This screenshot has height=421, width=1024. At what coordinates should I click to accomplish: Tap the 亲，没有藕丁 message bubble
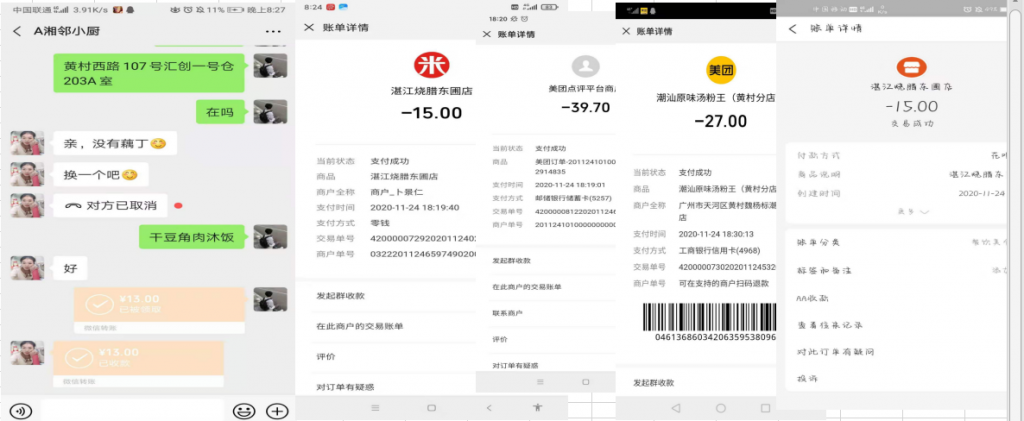(x=115, y=144)
